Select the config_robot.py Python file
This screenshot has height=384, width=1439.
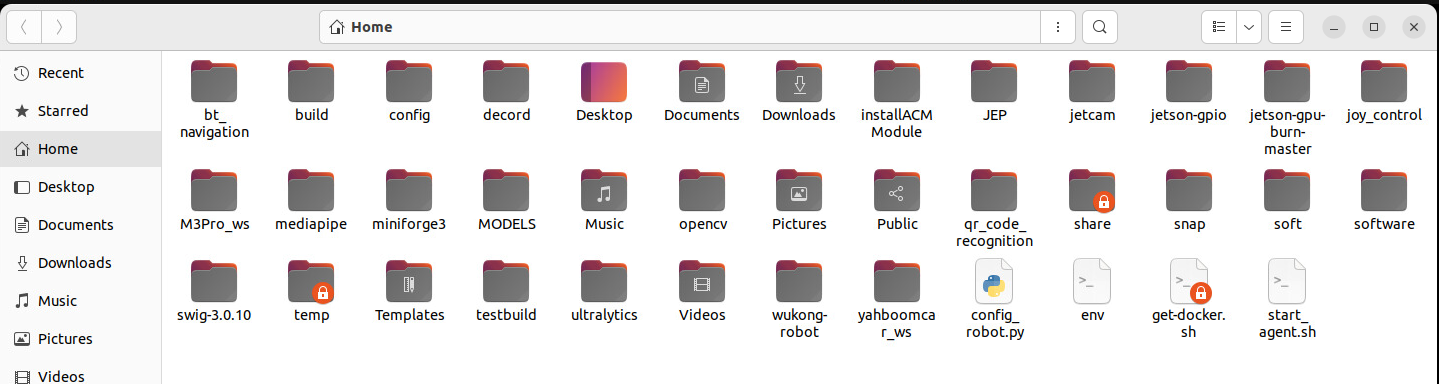(994, 282)
